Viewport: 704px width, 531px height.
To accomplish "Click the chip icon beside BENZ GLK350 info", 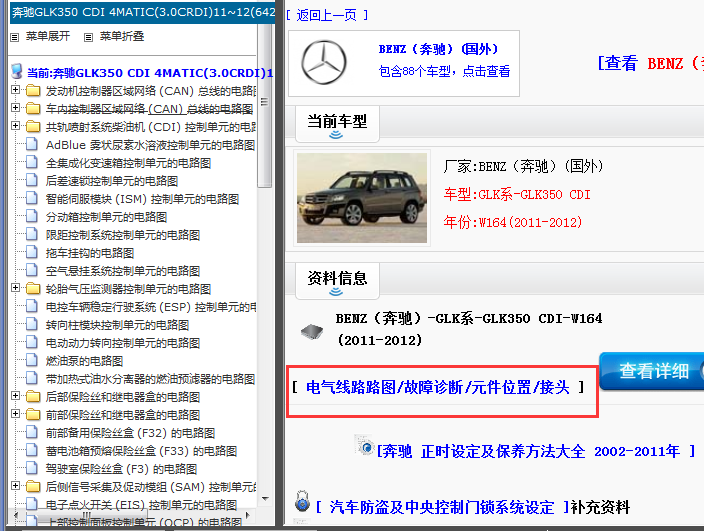I will [312, 332].
